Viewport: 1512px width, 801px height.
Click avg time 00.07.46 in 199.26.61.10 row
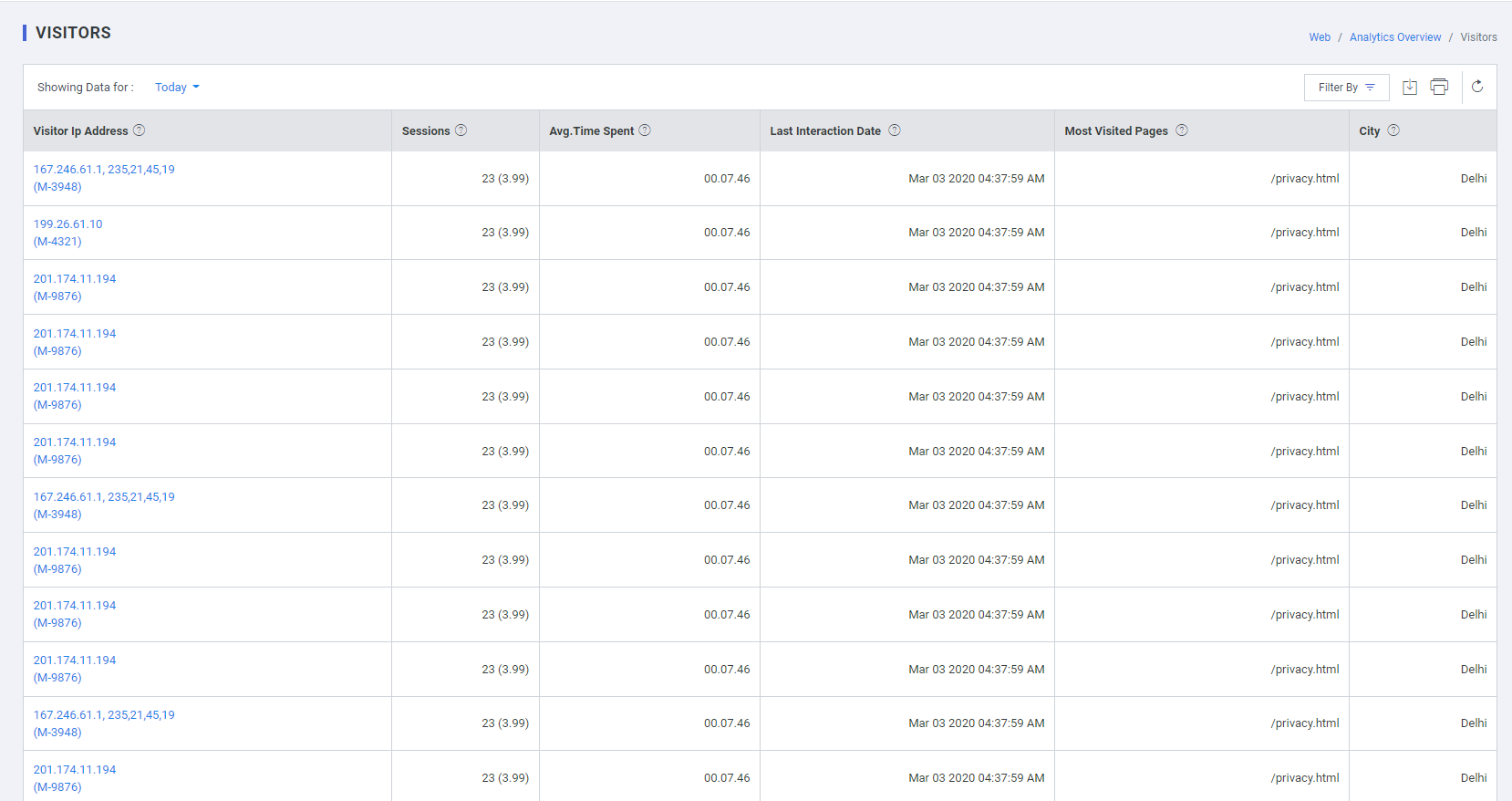(x=727, y=233)
